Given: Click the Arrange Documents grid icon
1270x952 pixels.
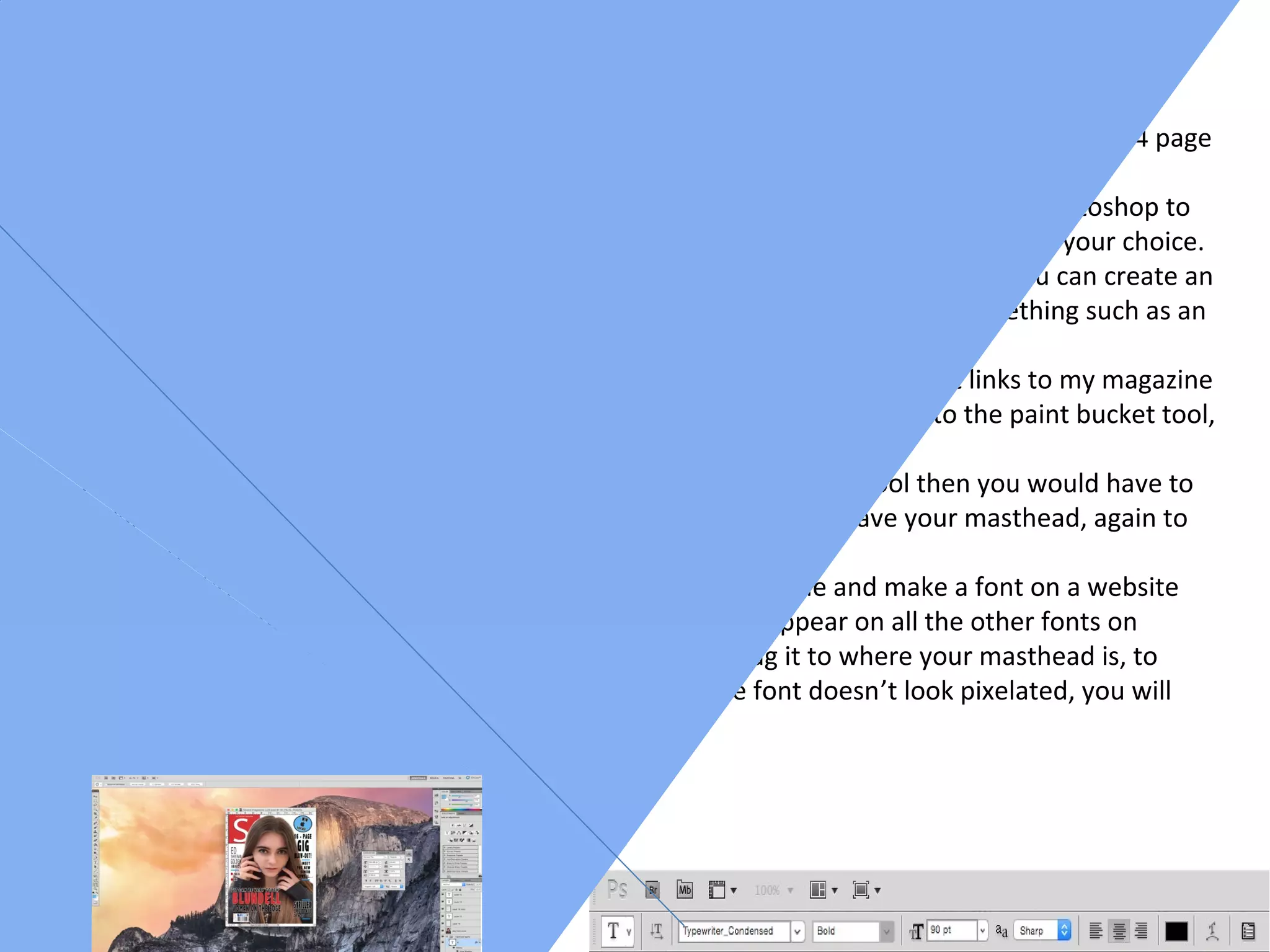Looking at the screenshot, I should coord(818,890).
